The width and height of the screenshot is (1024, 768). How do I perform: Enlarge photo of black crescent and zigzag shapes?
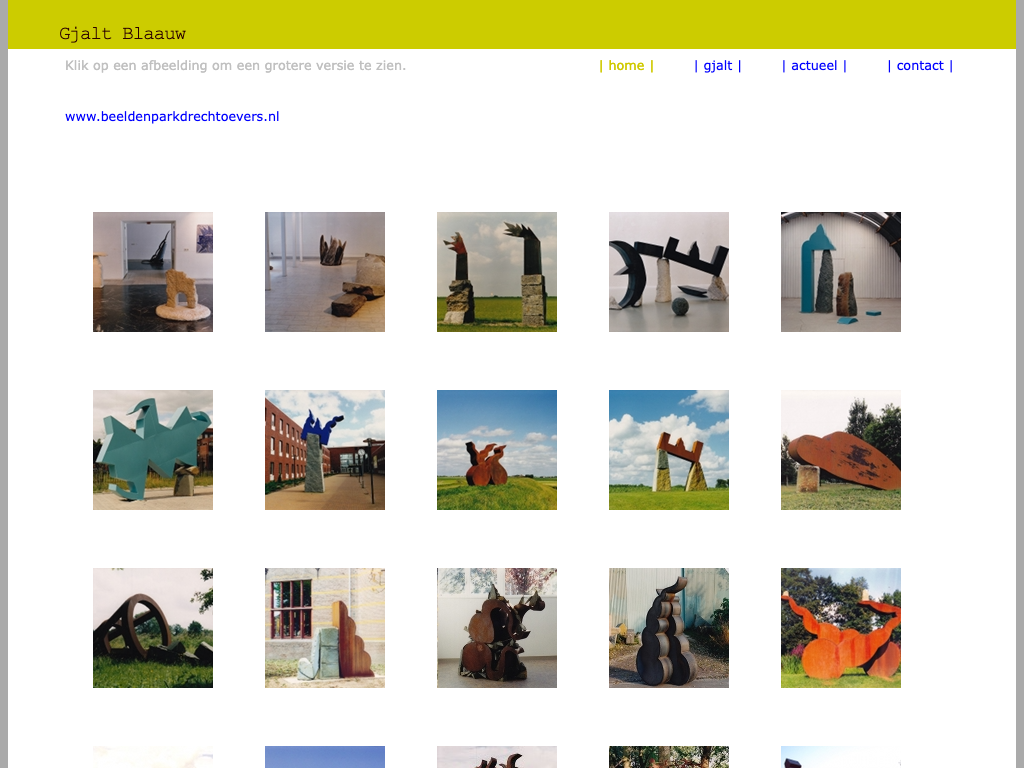(669, 272)
